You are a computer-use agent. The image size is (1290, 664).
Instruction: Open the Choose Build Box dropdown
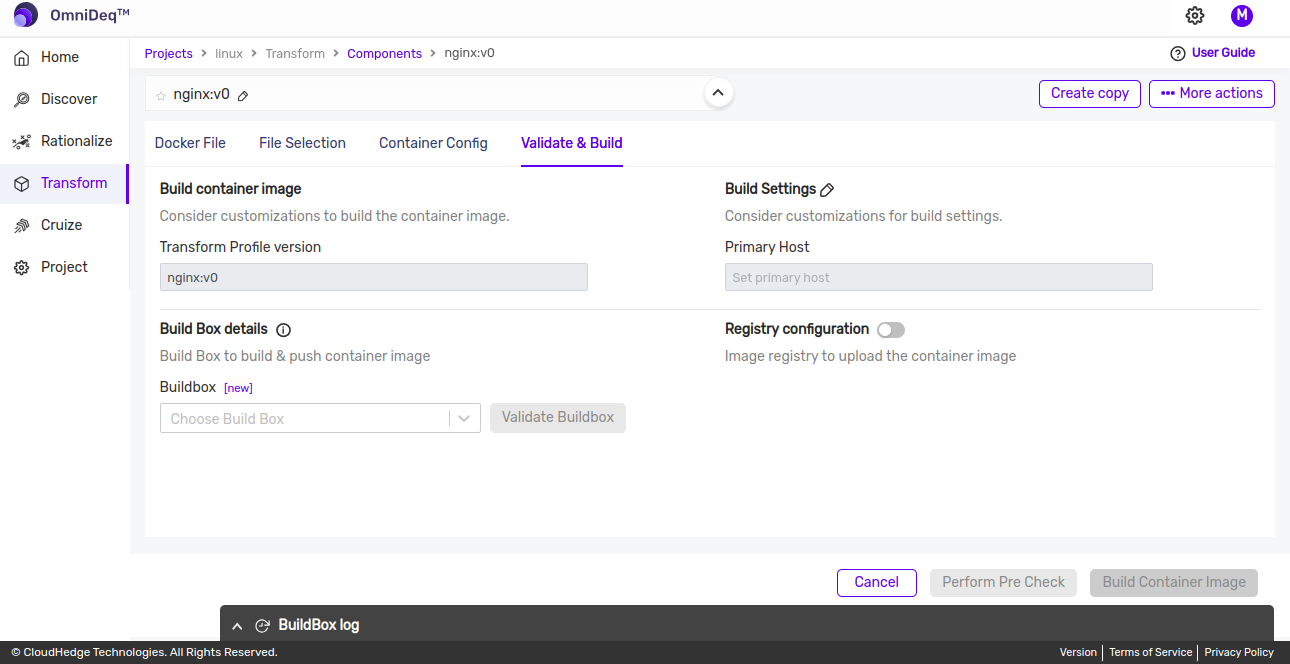[320, 418]
